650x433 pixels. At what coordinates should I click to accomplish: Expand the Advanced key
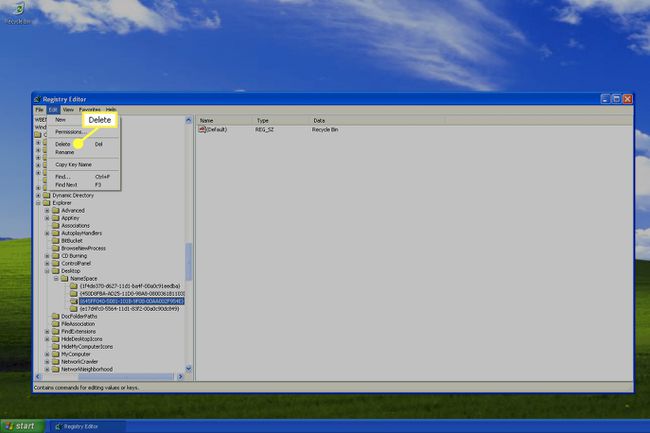(47, 210)
